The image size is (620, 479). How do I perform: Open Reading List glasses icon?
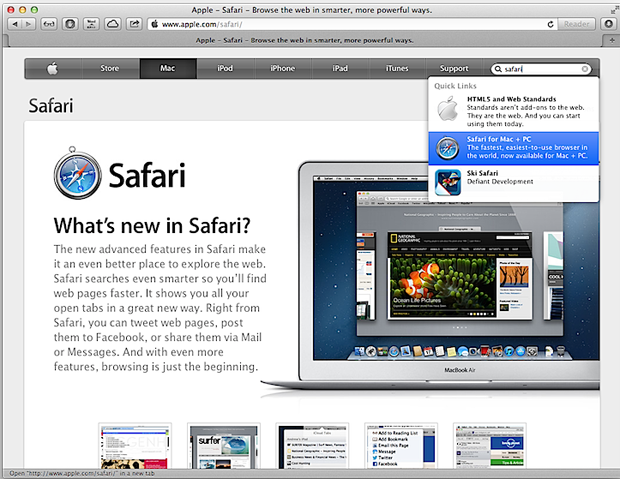coord(49,24)
